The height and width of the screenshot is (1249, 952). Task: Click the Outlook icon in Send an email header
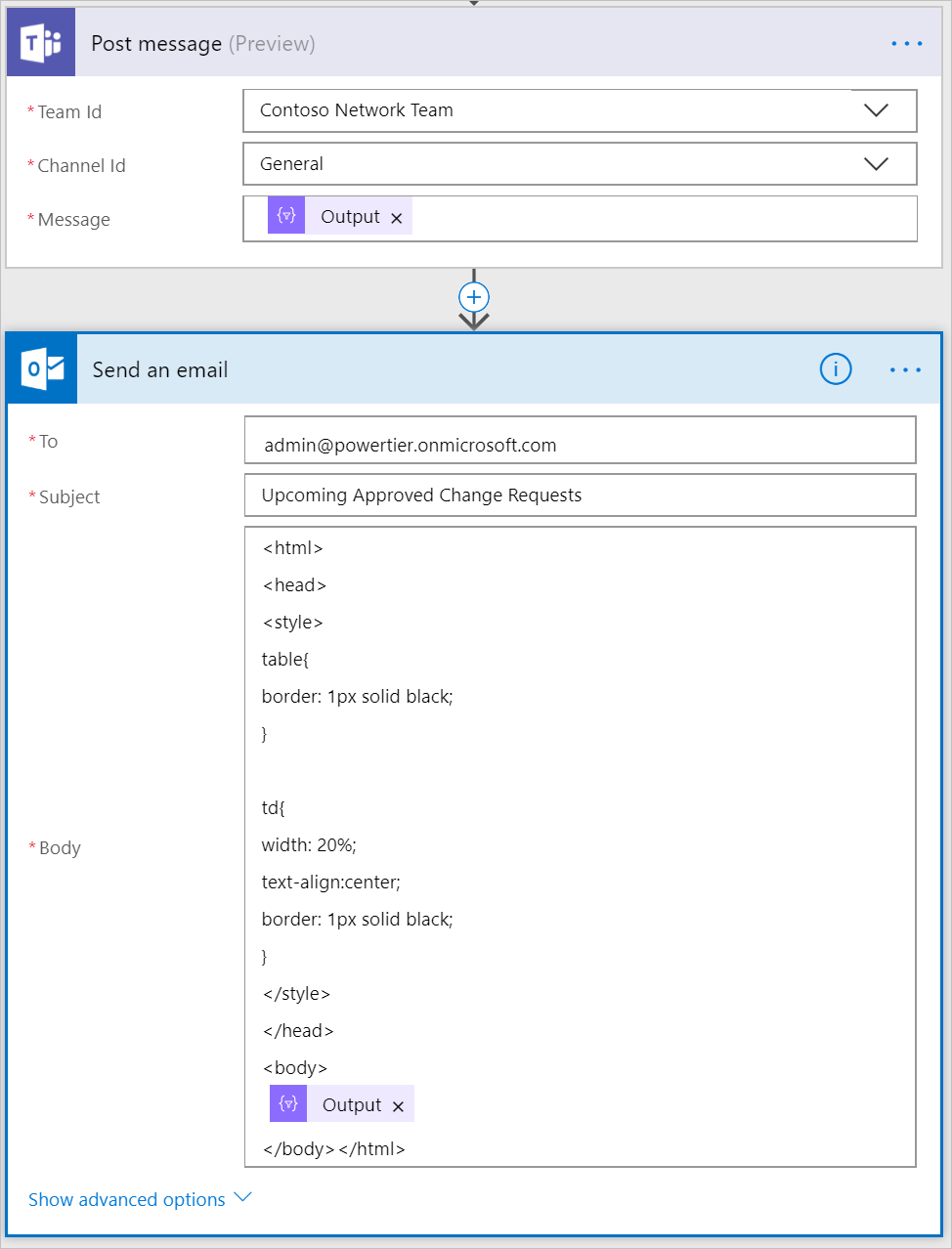(42, 369)
